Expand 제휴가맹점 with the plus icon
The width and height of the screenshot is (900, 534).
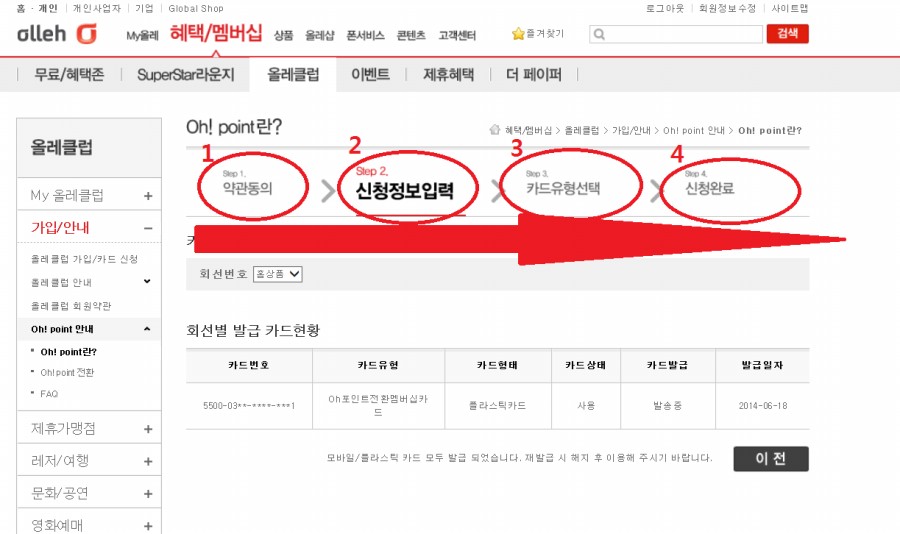click(148, 429)
